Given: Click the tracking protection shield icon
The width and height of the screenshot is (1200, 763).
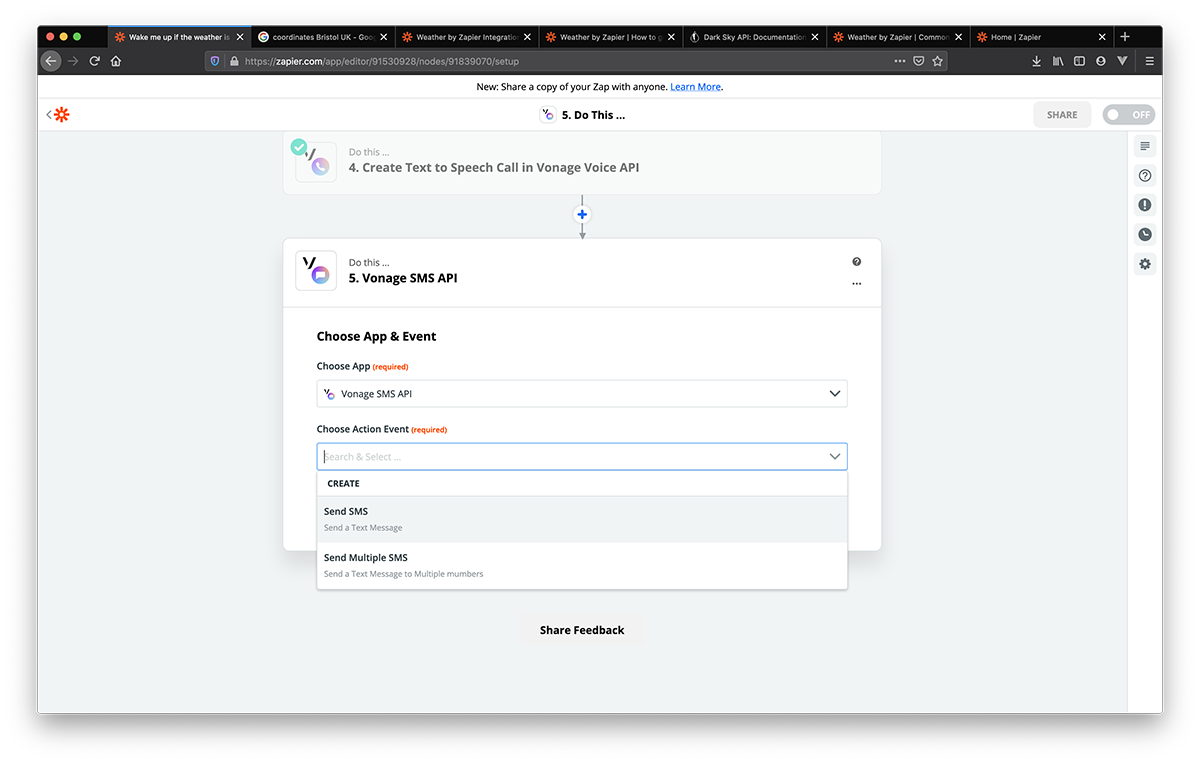Looking at the screenshot, I should point(214,61).
